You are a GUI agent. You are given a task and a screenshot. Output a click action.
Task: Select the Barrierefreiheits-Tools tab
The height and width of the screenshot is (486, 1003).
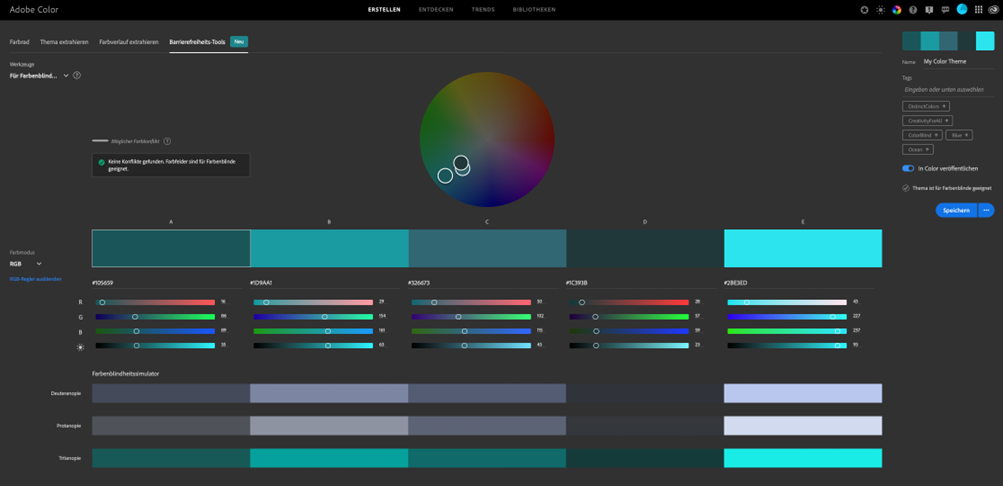[x=197, y=42]
